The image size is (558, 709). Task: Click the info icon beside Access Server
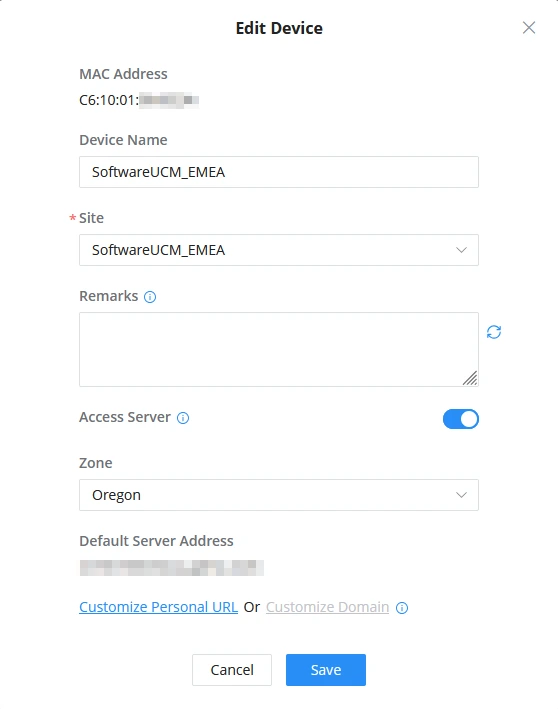coord(183,418)
